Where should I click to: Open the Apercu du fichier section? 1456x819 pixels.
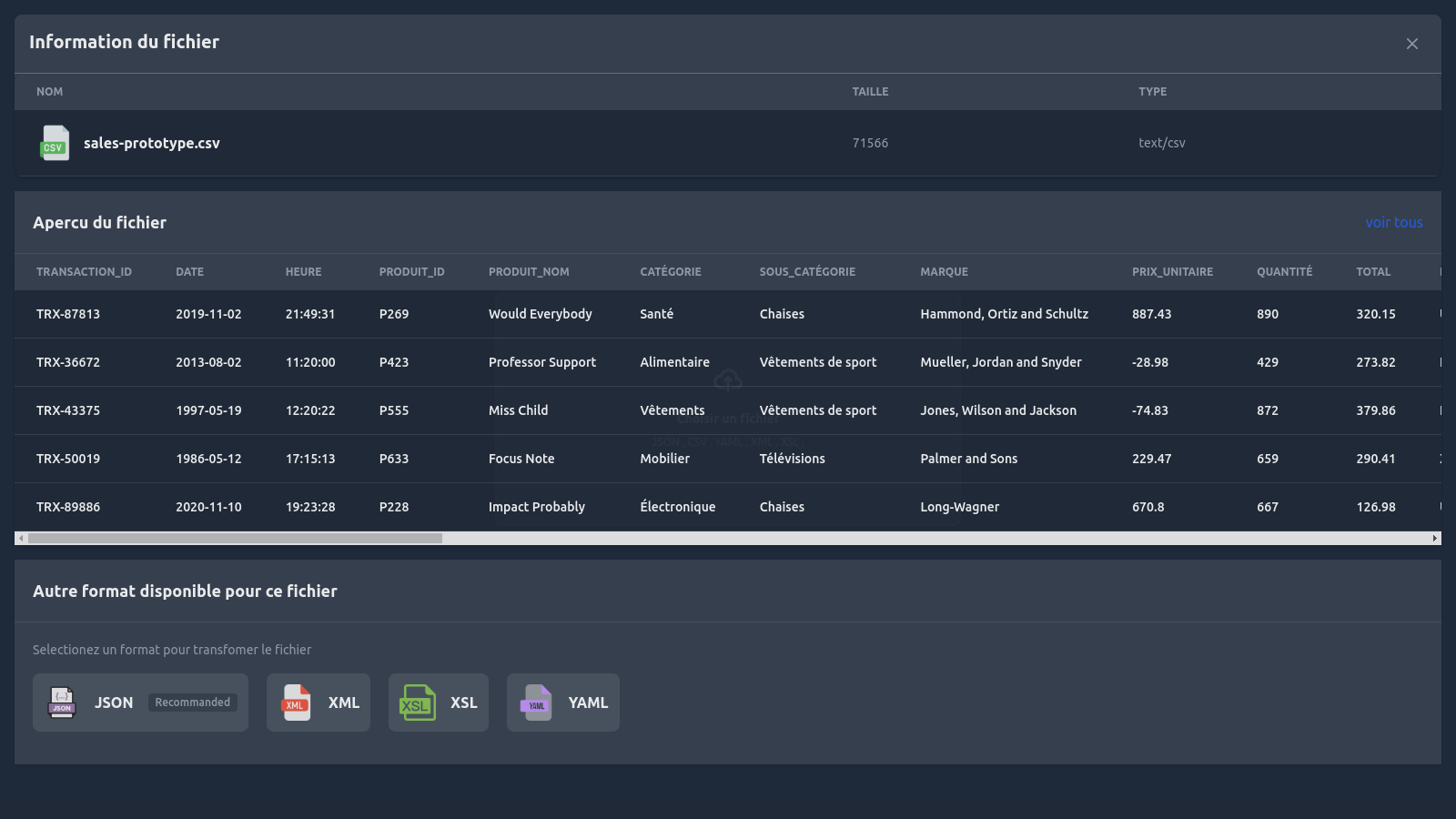pos(99,222)
